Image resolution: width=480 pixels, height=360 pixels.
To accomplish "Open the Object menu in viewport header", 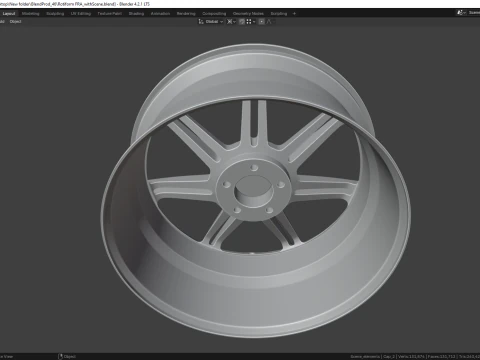I will (15, 22).
